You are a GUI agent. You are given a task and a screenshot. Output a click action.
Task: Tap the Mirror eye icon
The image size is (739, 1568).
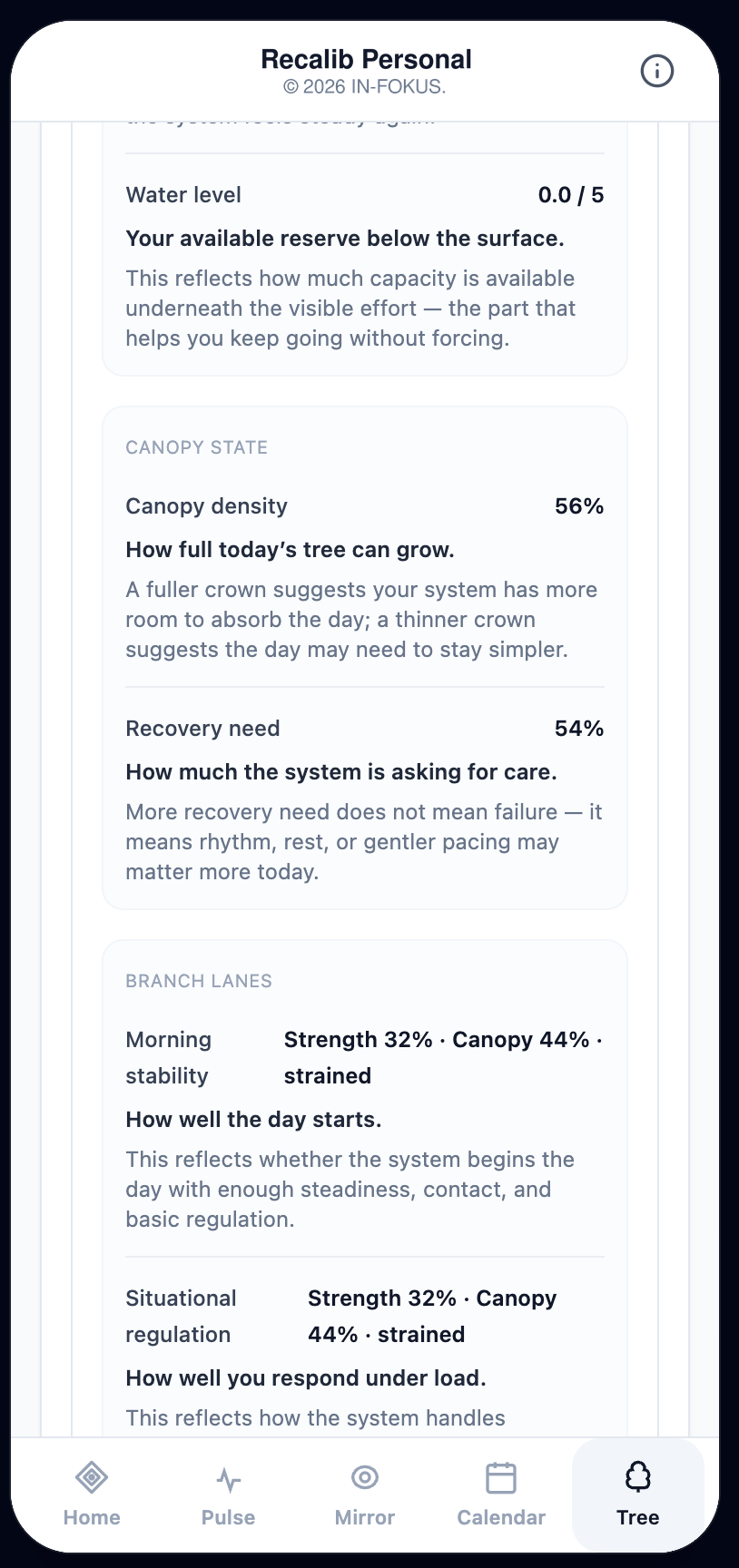(x=365, y=1477)
